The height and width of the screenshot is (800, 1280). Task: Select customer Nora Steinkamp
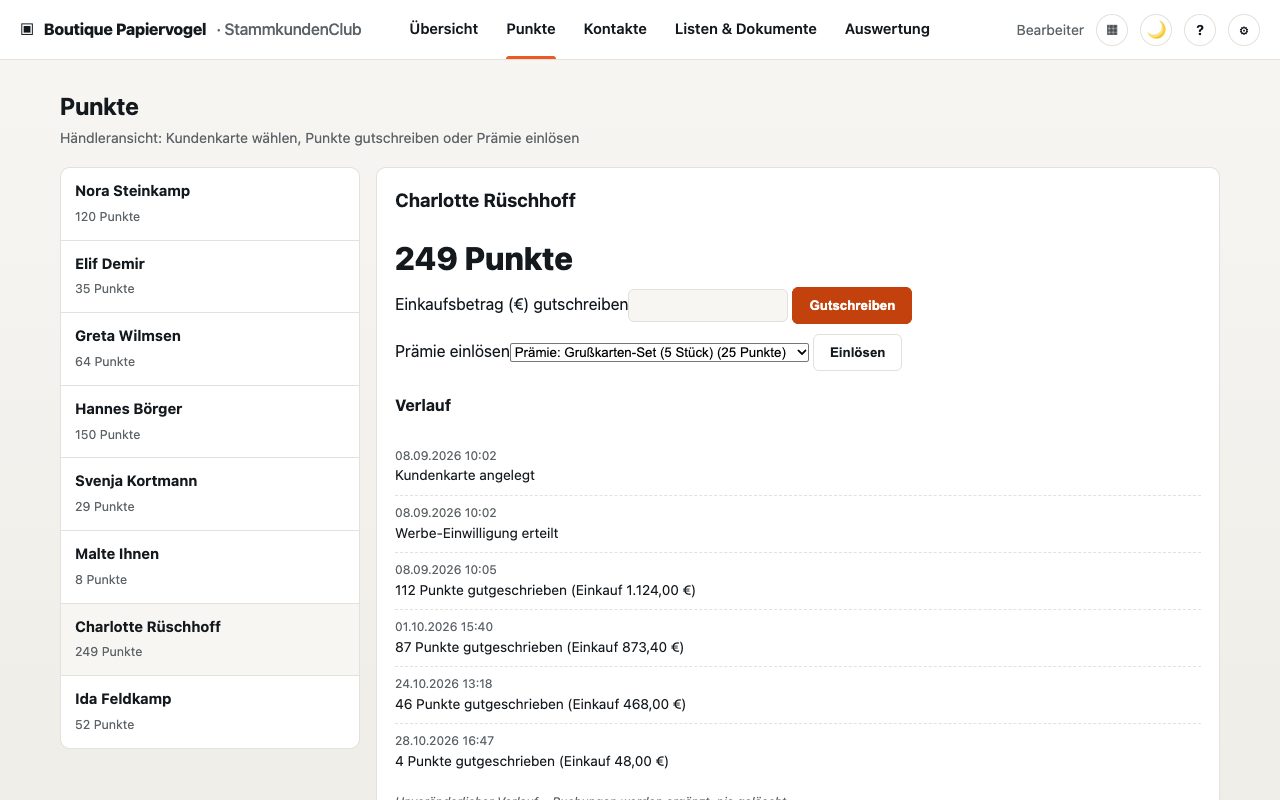click(x=210, y=204)
